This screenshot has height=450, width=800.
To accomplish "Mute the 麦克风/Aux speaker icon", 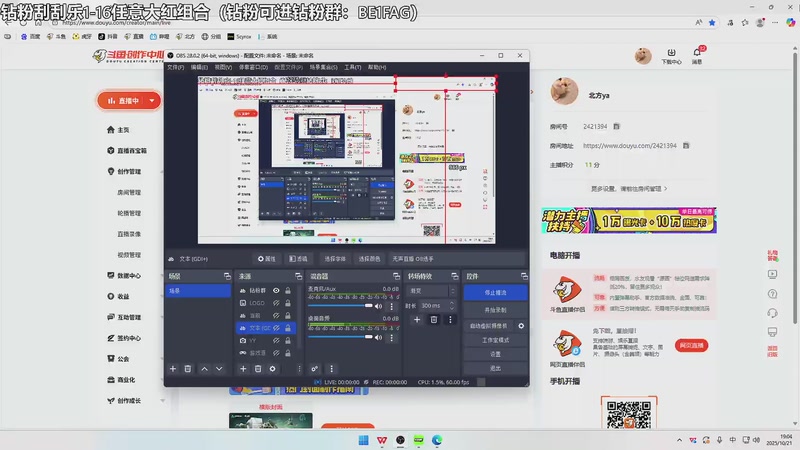I will [379, 306].
